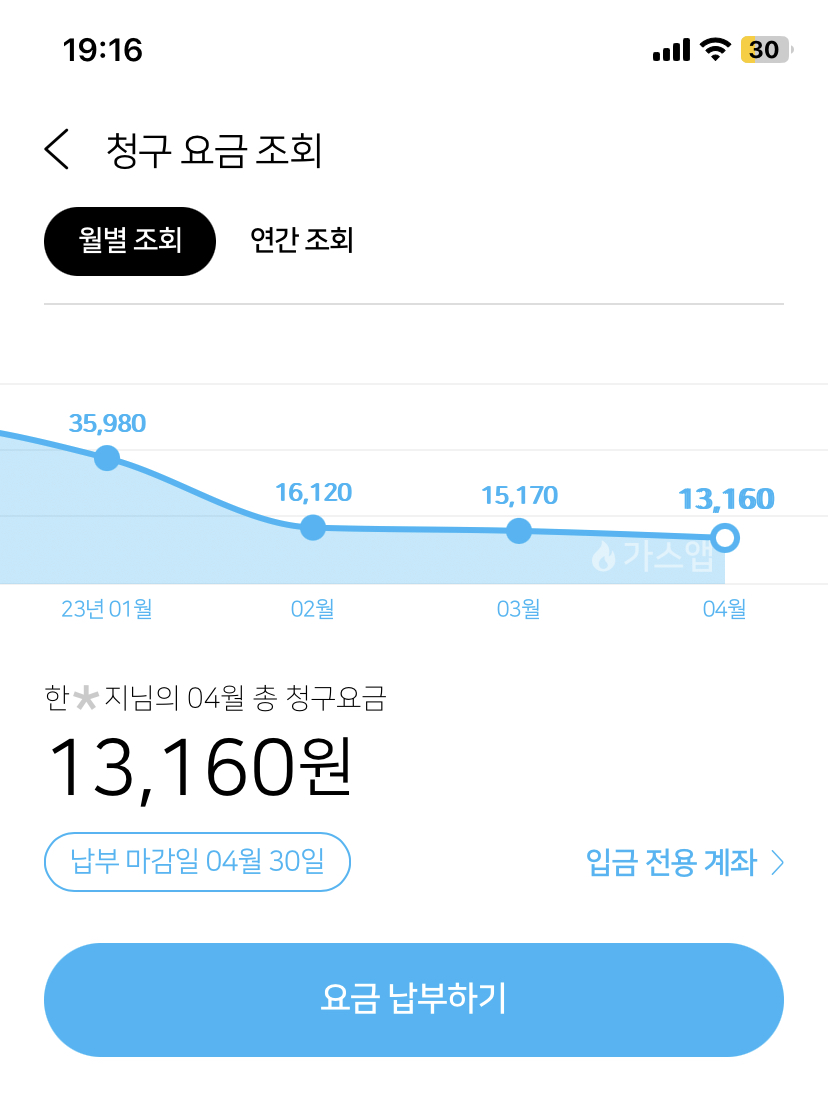The image size is (828, 1095).
Task: Tap the 납부 마감일 04월 30일 badge
Action: 197,861
